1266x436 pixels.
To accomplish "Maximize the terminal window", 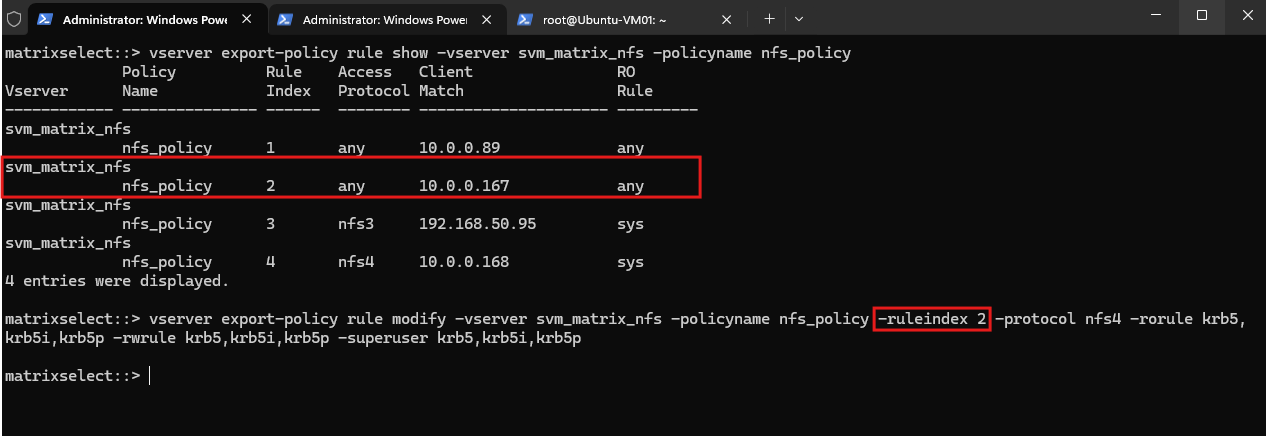I will (x=1201, y=15).
